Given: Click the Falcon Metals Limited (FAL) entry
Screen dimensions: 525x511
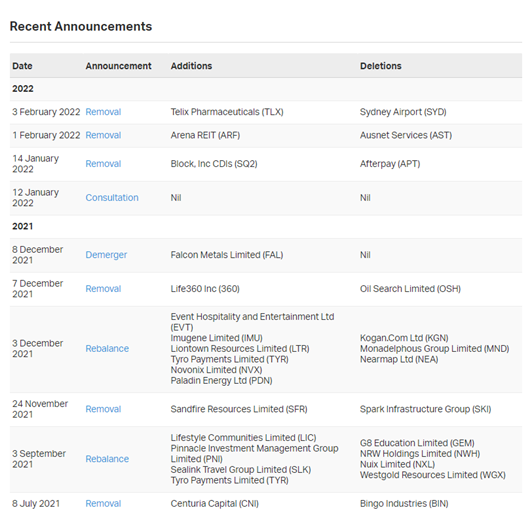Looking at the screenshot, I should pos(227,255).
